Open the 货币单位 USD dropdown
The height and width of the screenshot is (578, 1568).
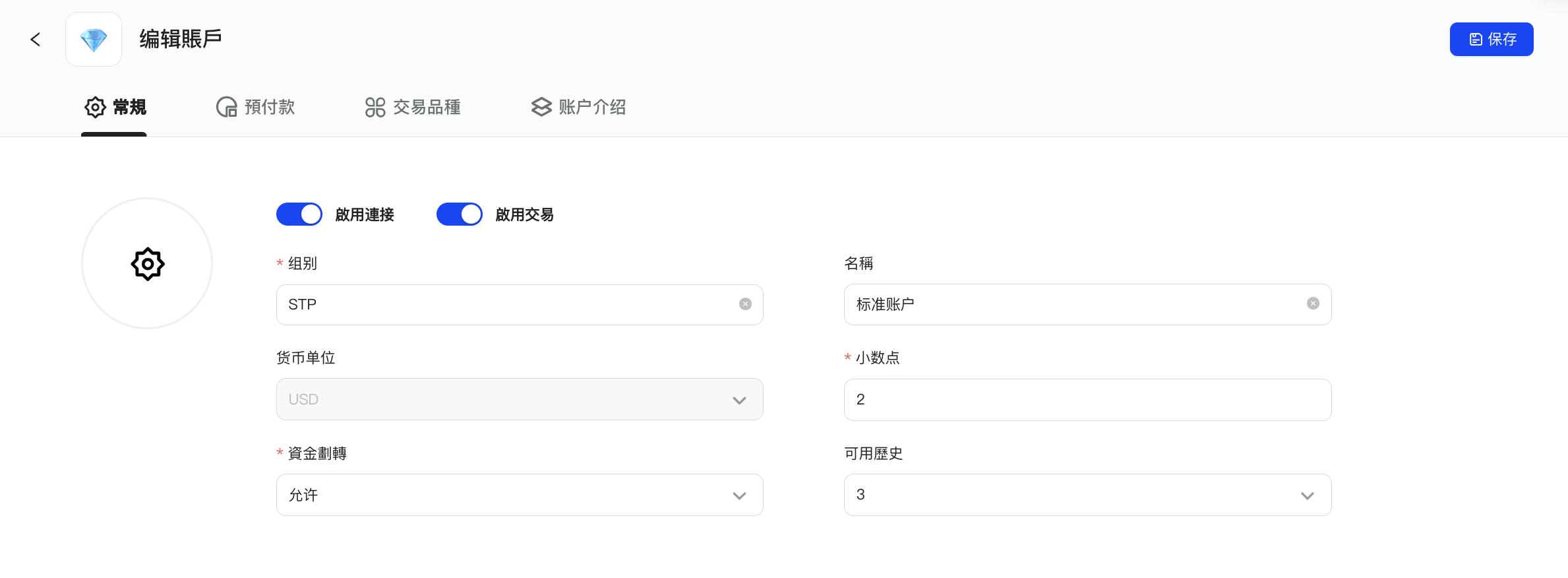(520, 399)
